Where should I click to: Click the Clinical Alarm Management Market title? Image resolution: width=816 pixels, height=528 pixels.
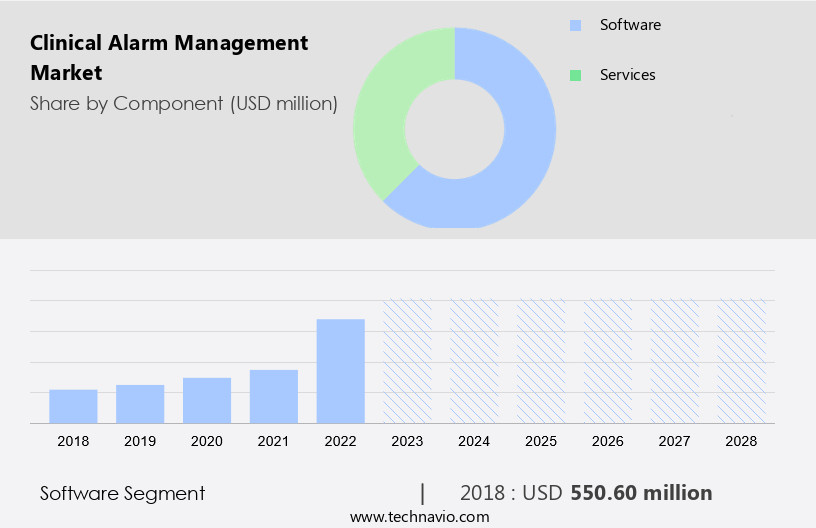(x=169, y=57)
